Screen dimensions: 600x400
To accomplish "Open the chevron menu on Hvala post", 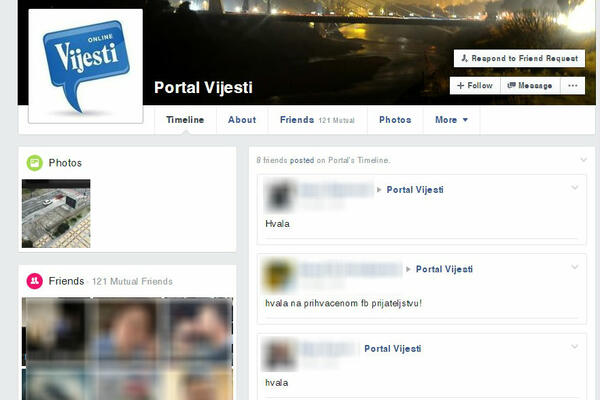I will (x=574, y=188).
